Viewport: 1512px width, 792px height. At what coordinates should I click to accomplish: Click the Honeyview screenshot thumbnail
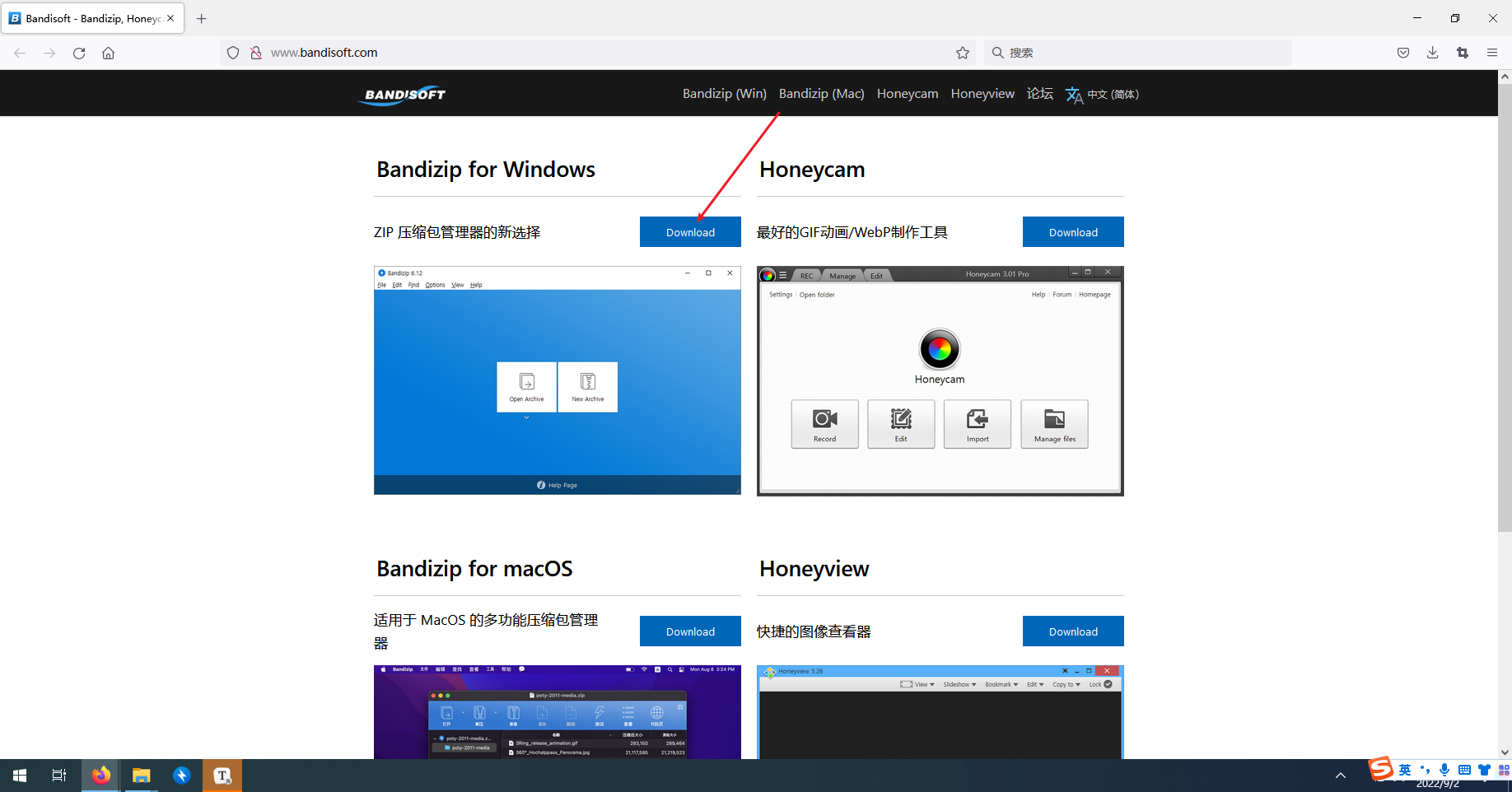tap(940, 712)
